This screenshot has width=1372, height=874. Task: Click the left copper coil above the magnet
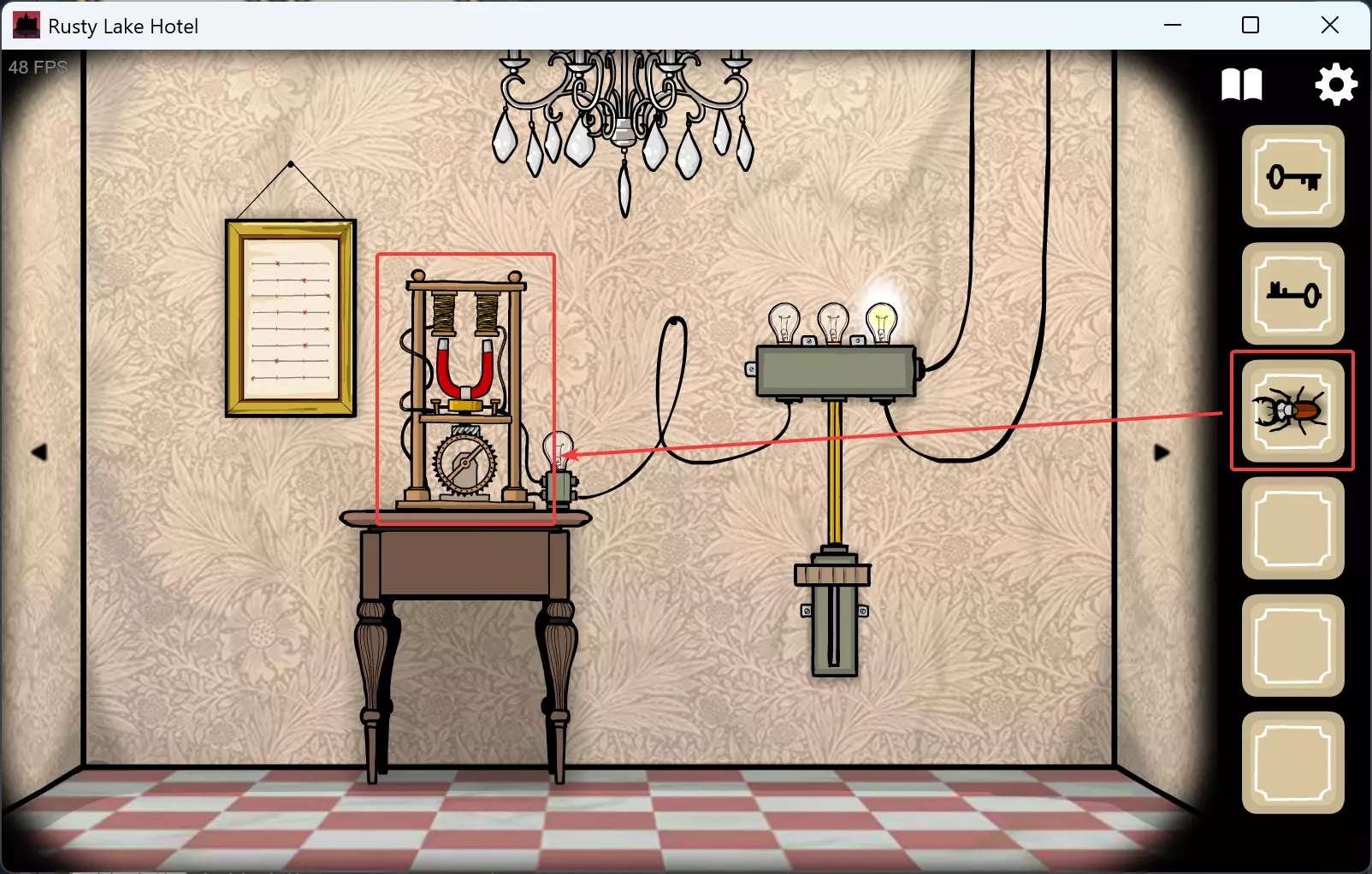click(444, 314)
